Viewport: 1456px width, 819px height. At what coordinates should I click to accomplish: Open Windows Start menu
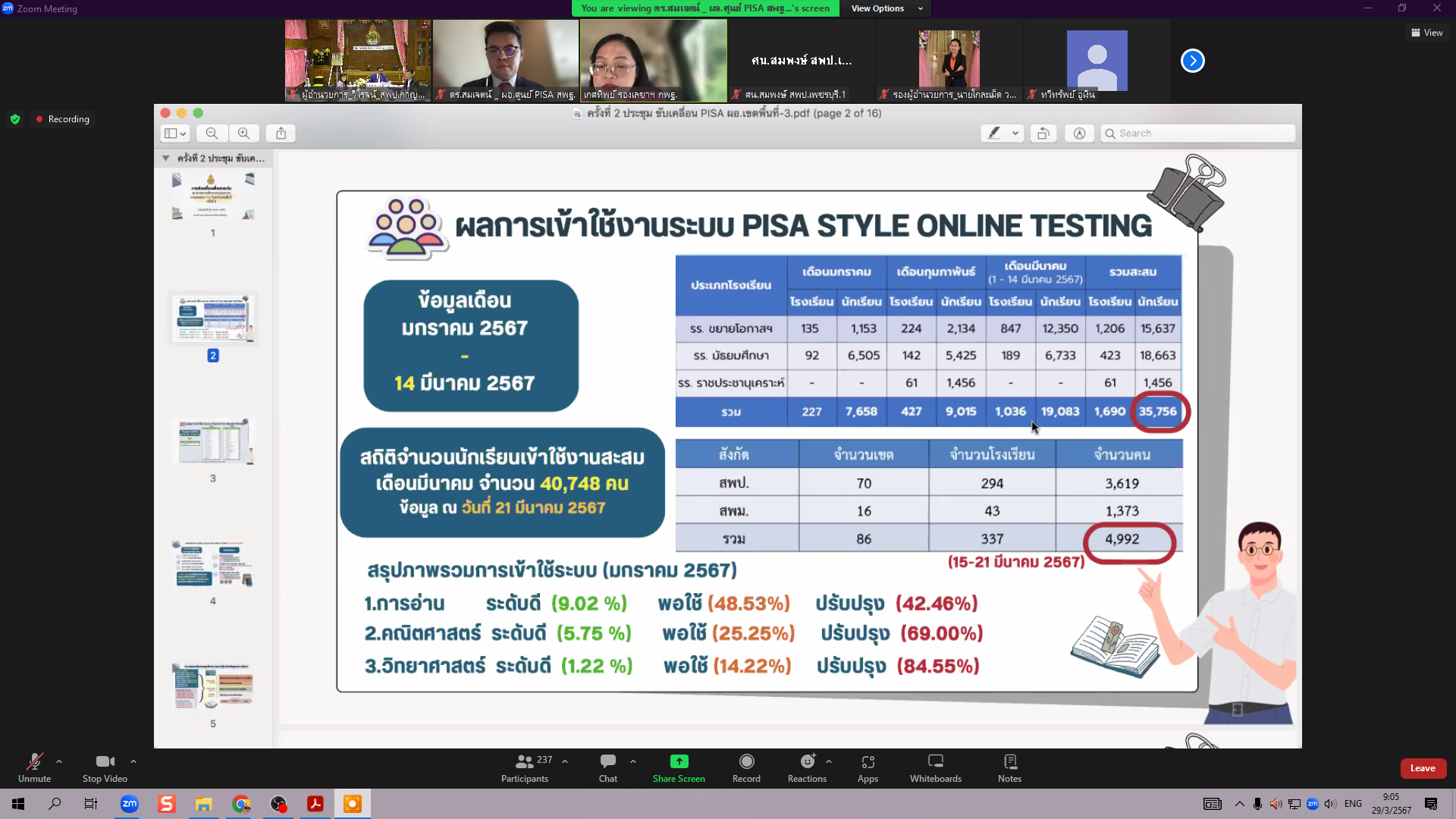pyautogui.click(x=18, y=804)
